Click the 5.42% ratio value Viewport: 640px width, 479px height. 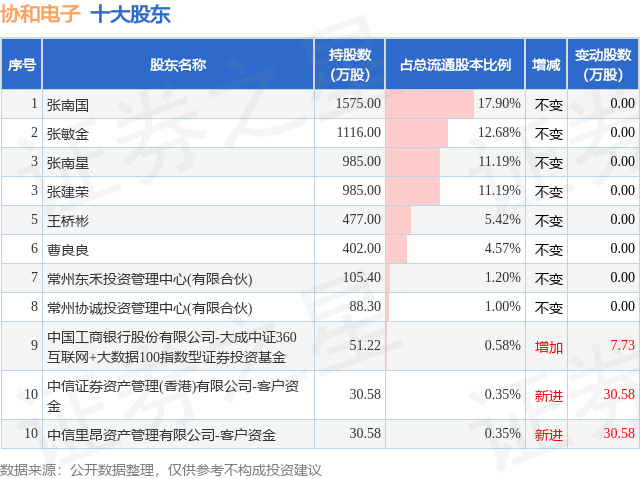pyautogui.click(x=502, y=219)
